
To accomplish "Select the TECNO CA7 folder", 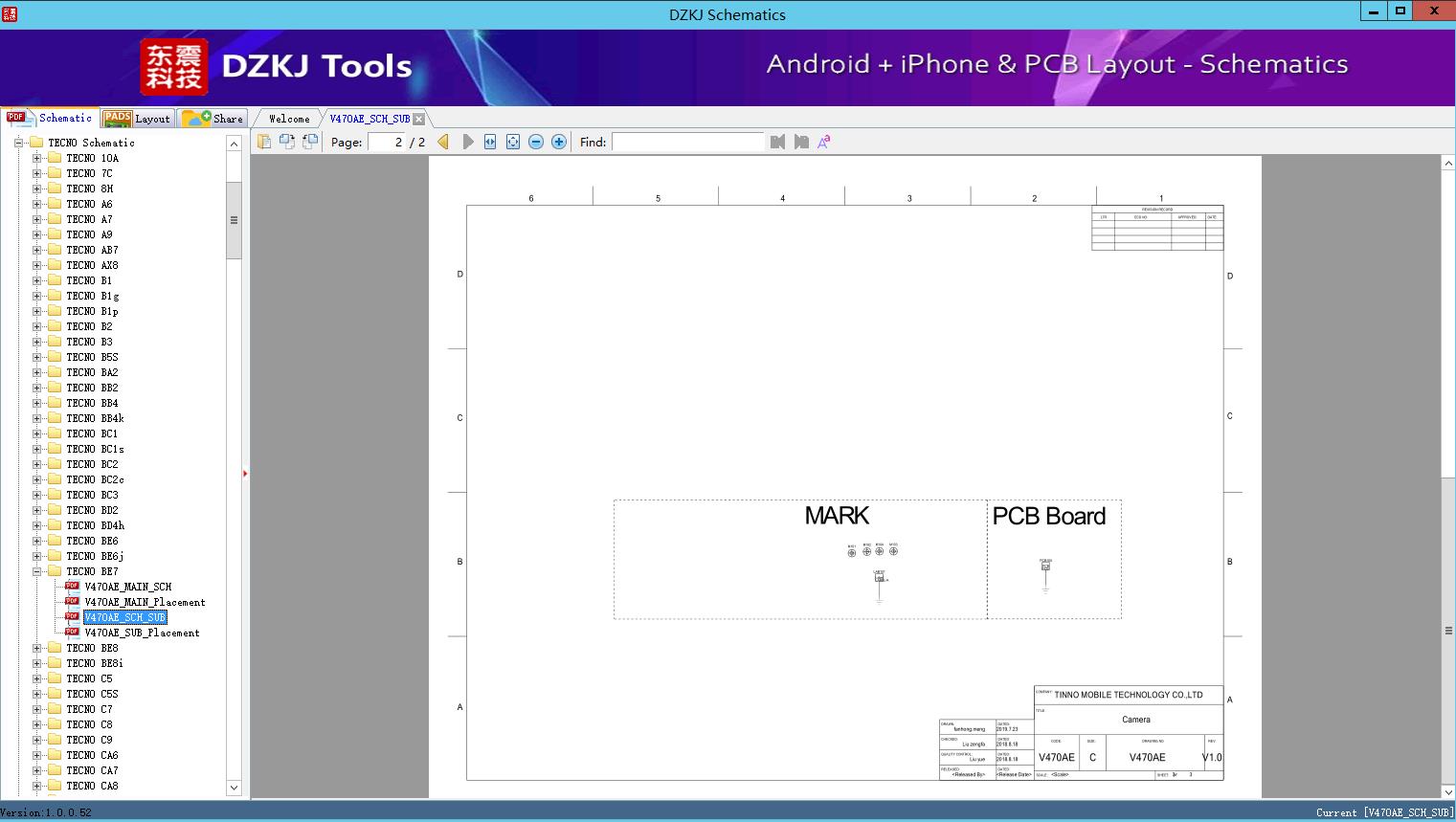I will (92, 770).
